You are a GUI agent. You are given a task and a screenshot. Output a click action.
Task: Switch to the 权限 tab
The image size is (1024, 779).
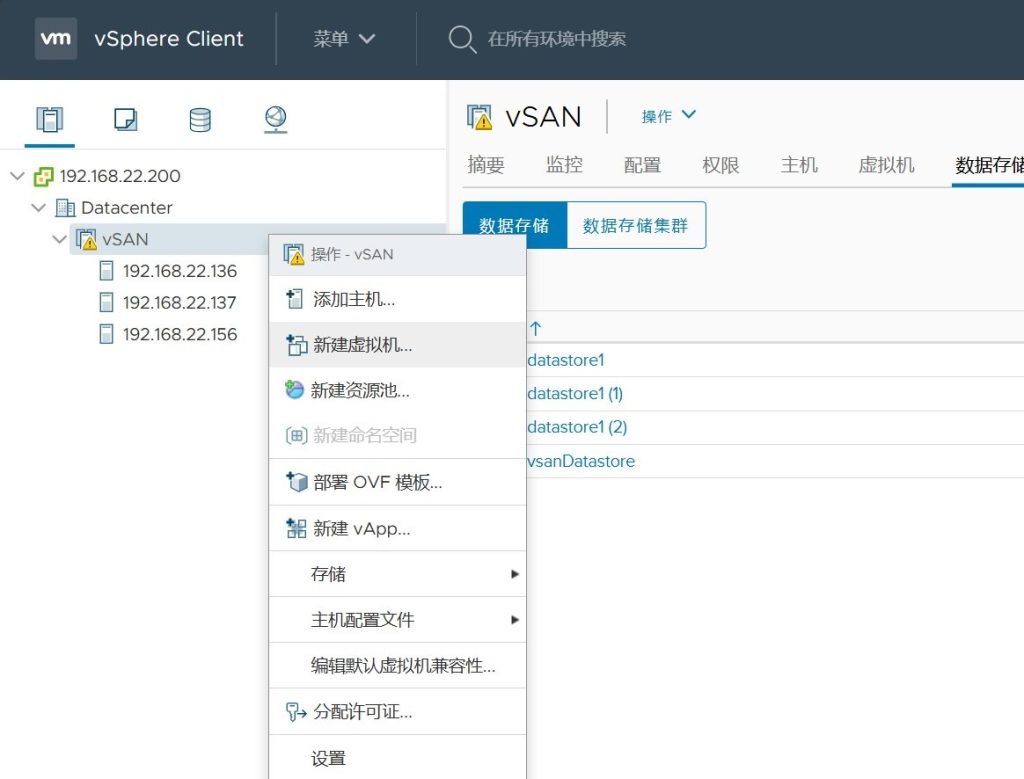(721, 165)
